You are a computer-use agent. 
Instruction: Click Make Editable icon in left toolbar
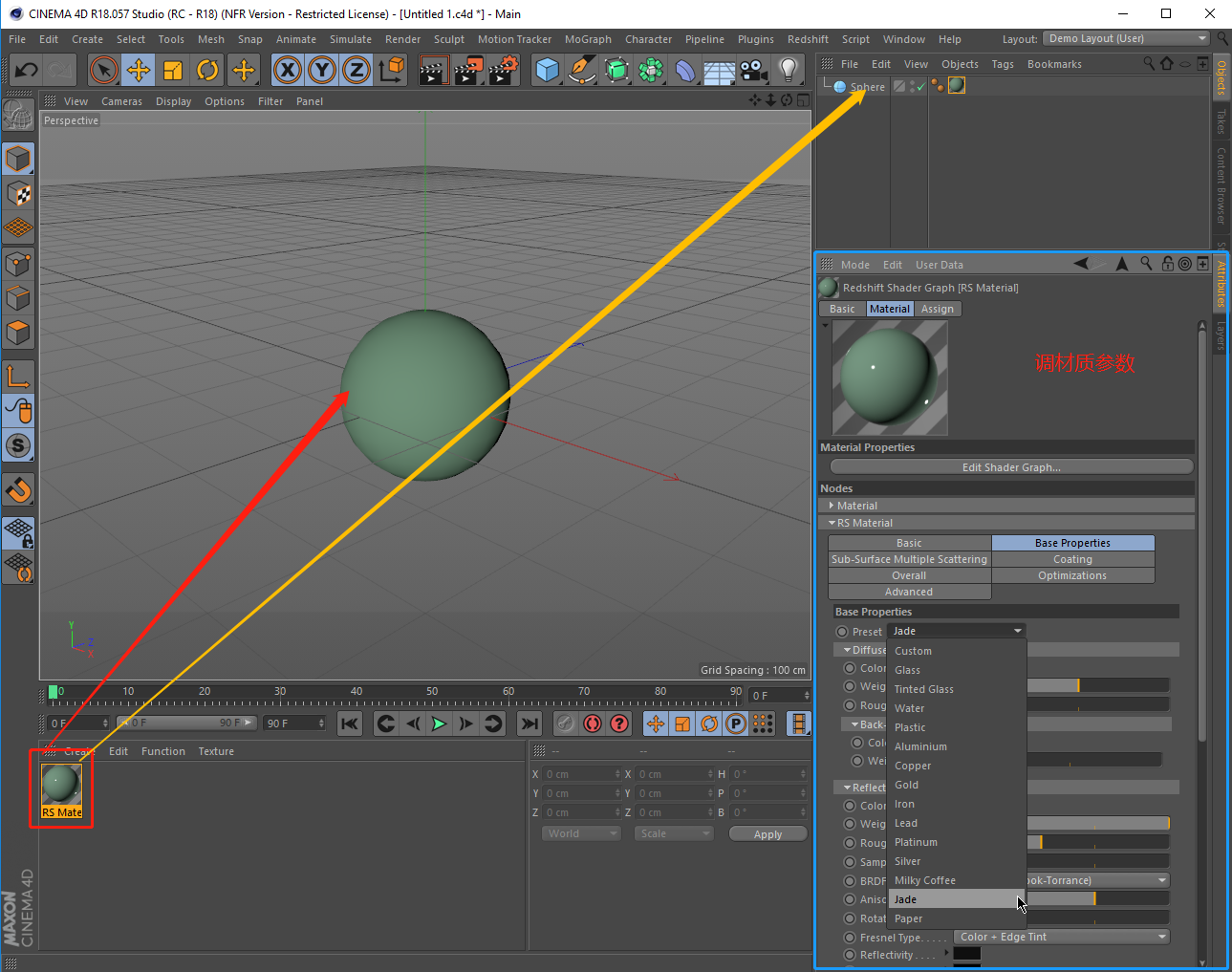pos(18,115)
